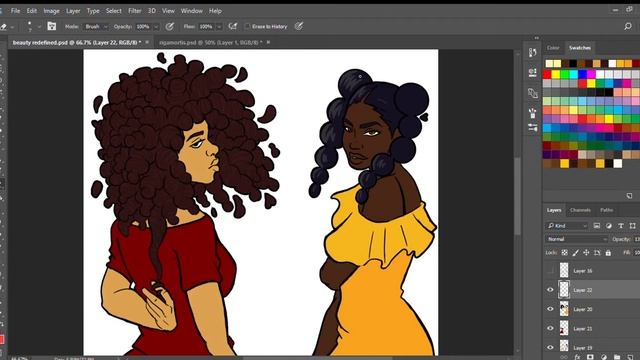The width and height of the screenshot is (640, 360).
Task: Open the Opacity slider dropdown arrow
Action: 156,27
